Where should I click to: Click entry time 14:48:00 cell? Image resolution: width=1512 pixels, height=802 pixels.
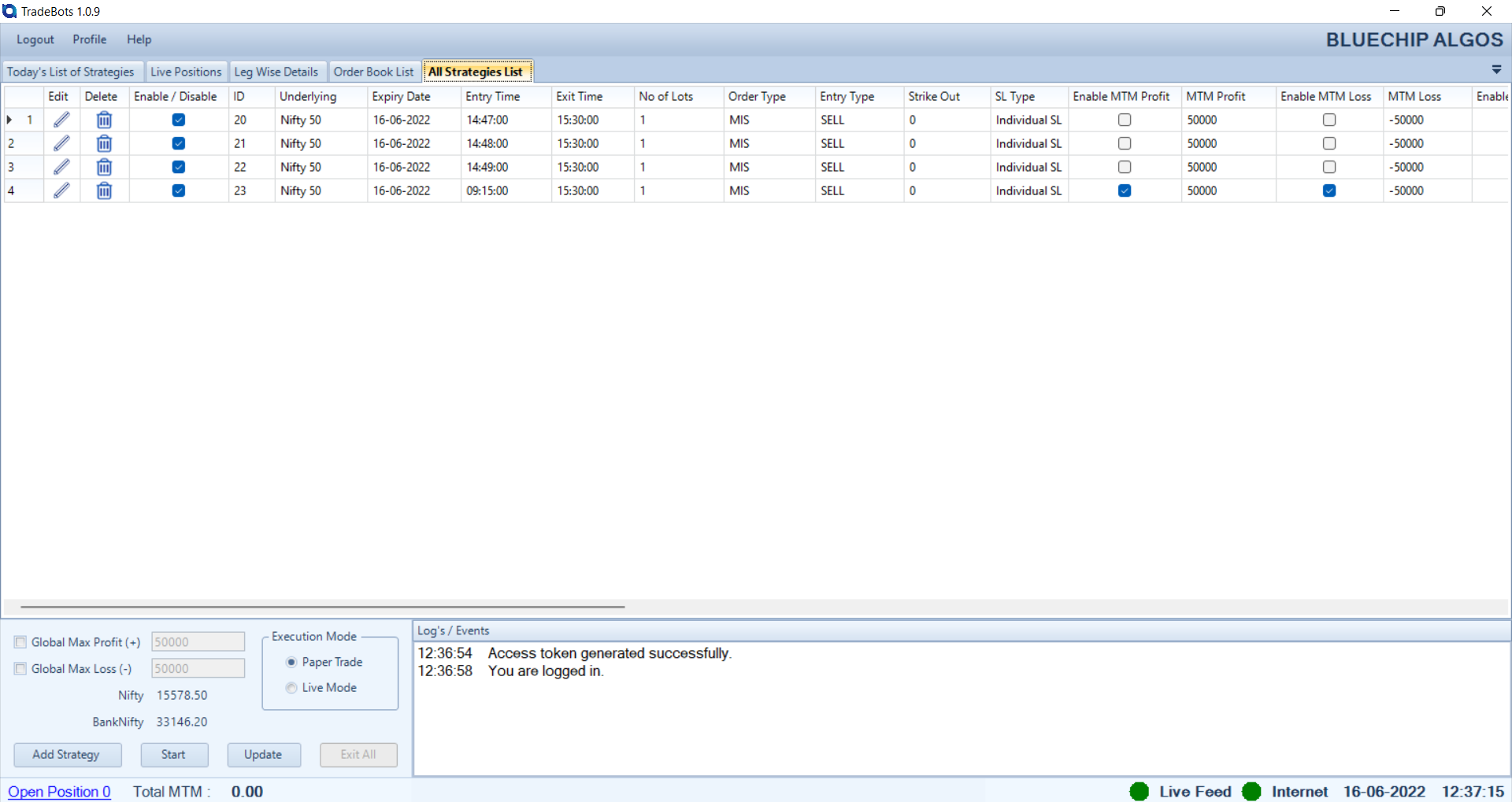click(x=506, y=144)
